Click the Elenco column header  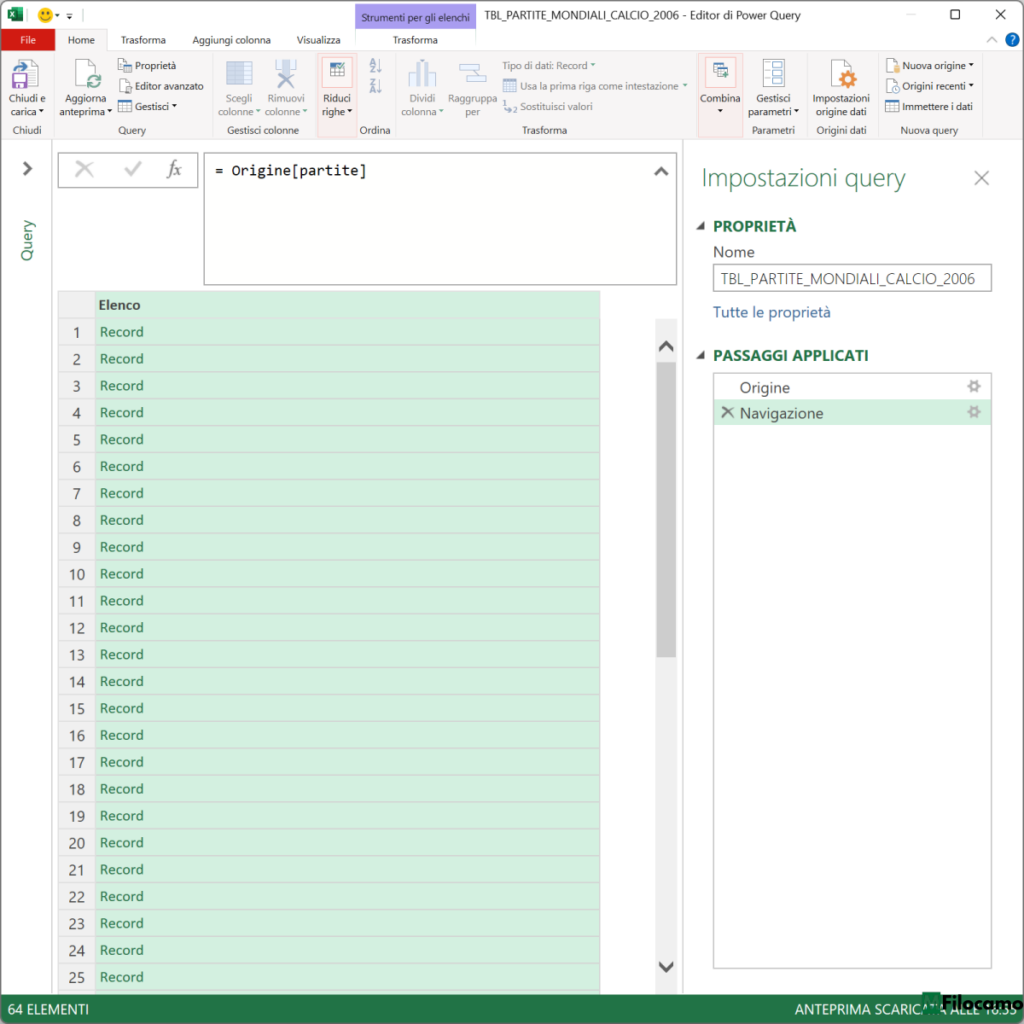click(347, 305)
